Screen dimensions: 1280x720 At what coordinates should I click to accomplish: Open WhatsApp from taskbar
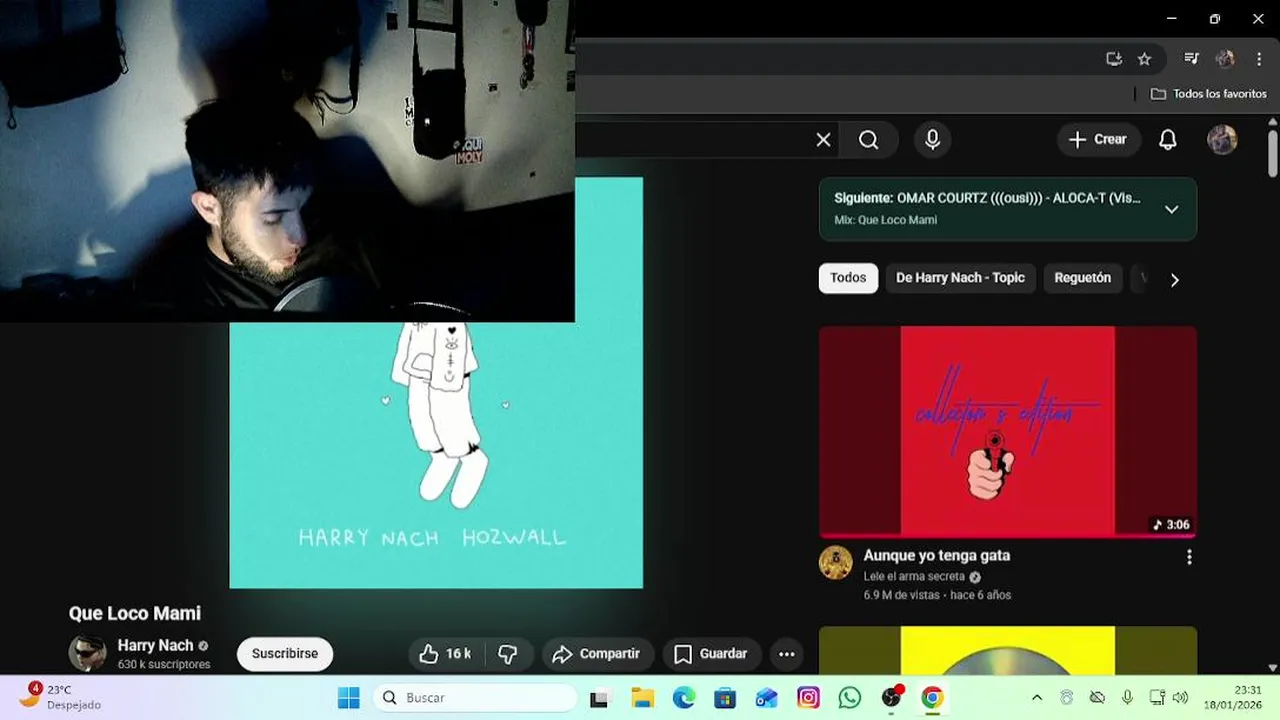pos(850,698)
